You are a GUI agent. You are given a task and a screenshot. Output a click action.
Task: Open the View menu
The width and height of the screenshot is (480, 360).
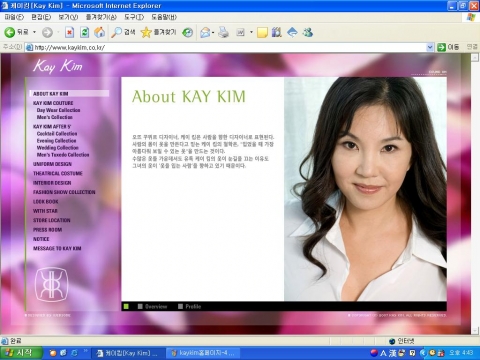click(68, 17)
